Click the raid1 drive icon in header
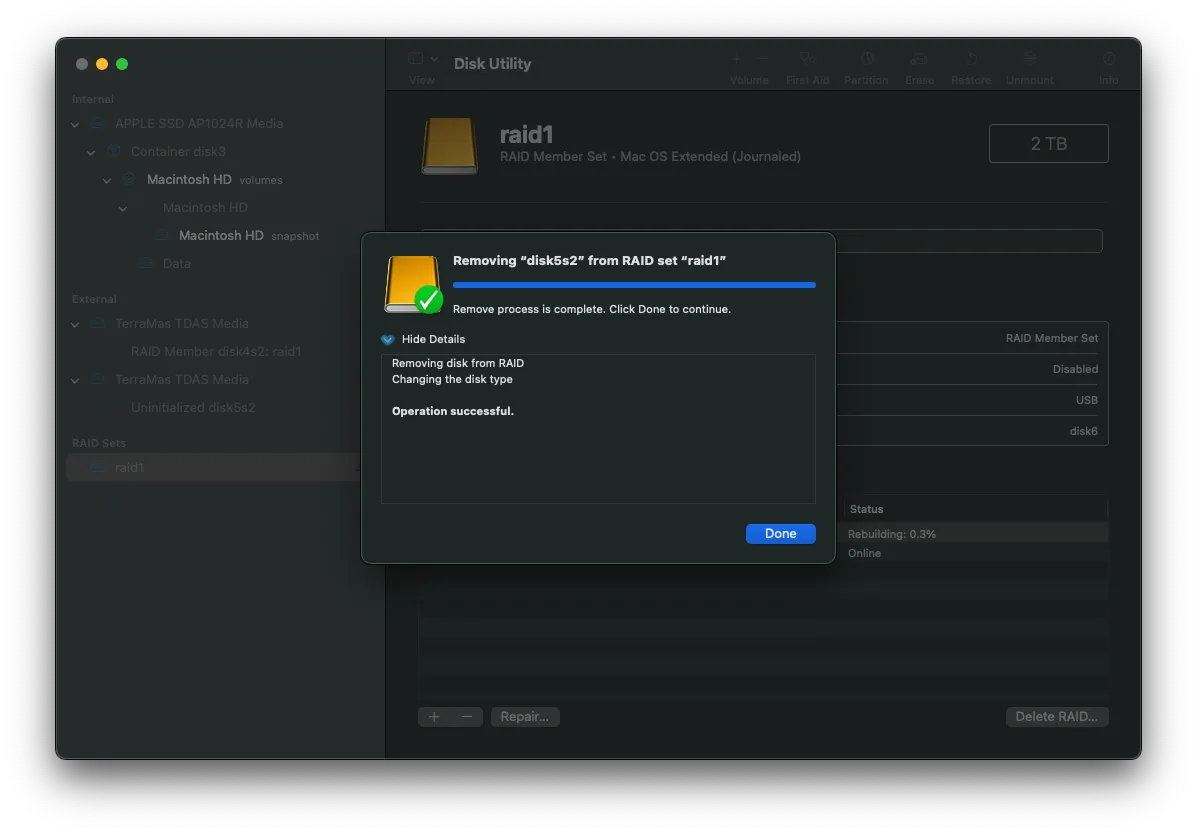The image size is (1197, 833). [x=450, y=146]
